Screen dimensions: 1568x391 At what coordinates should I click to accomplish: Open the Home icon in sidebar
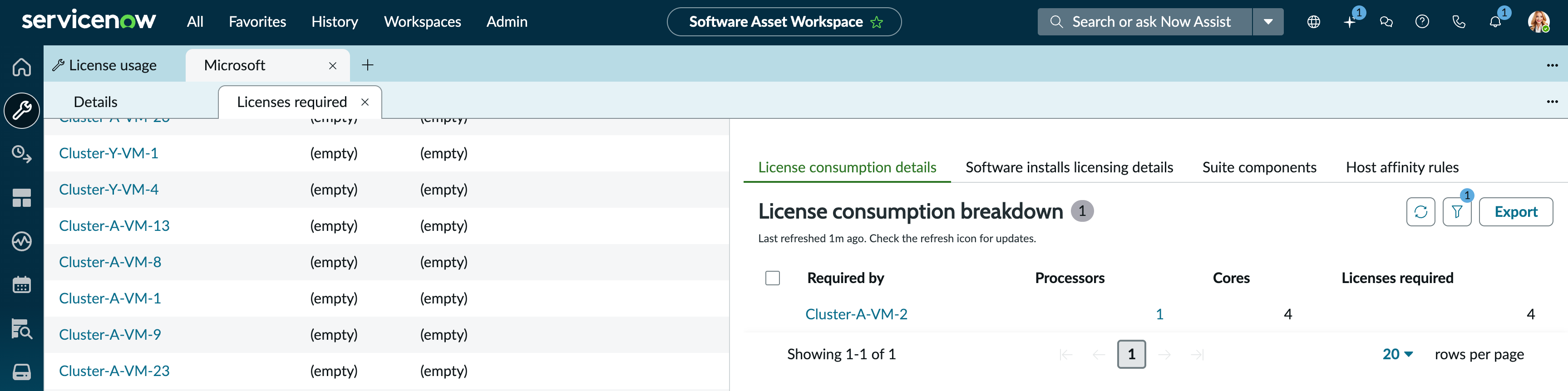[22, 67]
